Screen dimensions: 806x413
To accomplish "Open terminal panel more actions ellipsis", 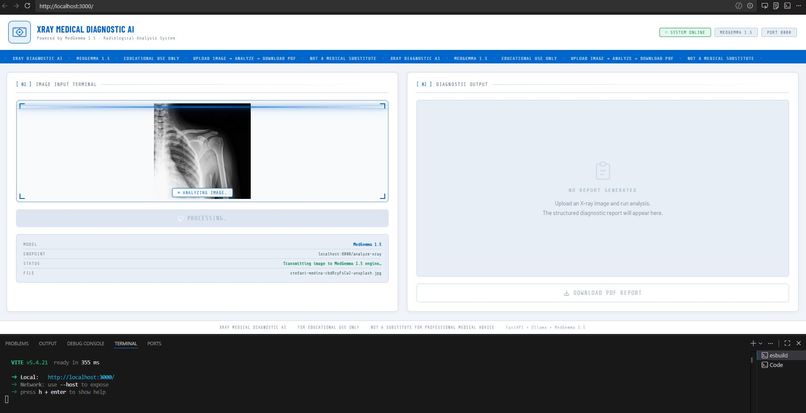I will point(771,343).
